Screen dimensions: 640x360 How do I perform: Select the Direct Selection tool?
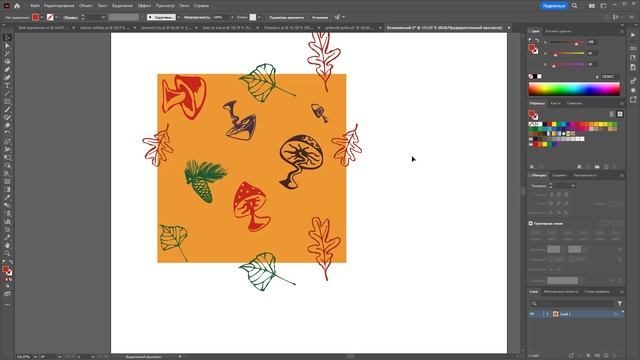pos(7,46)
